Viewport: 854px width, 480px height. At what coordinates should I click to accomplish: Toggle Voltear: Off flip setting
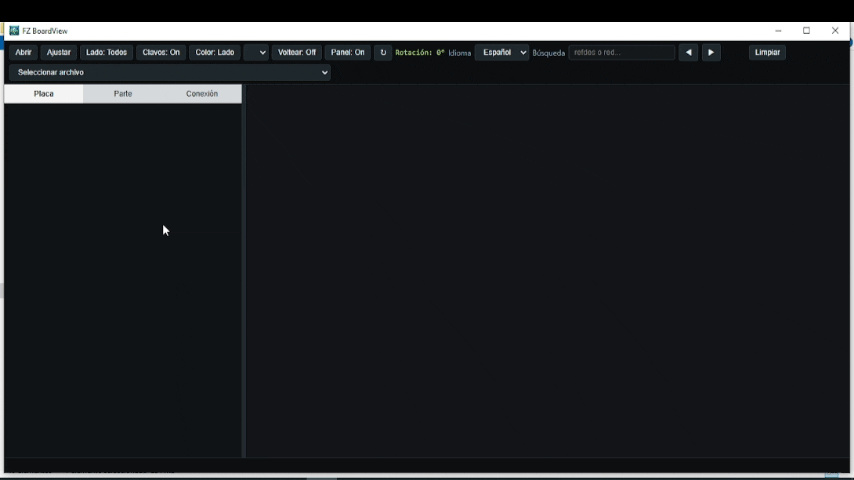coord(297,52)
